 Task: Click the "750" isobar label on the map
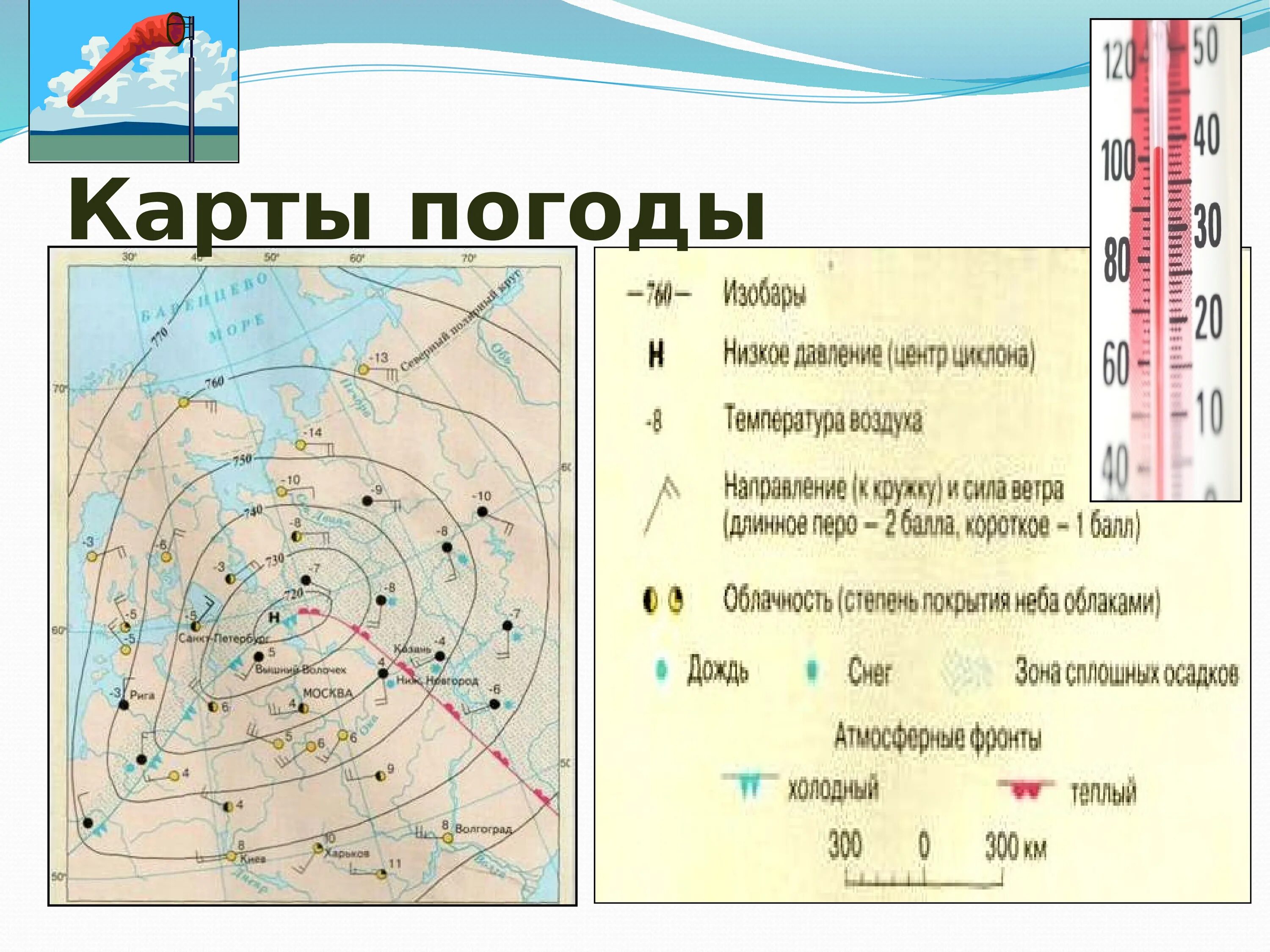pyautogui.click(x=242, y=460)
